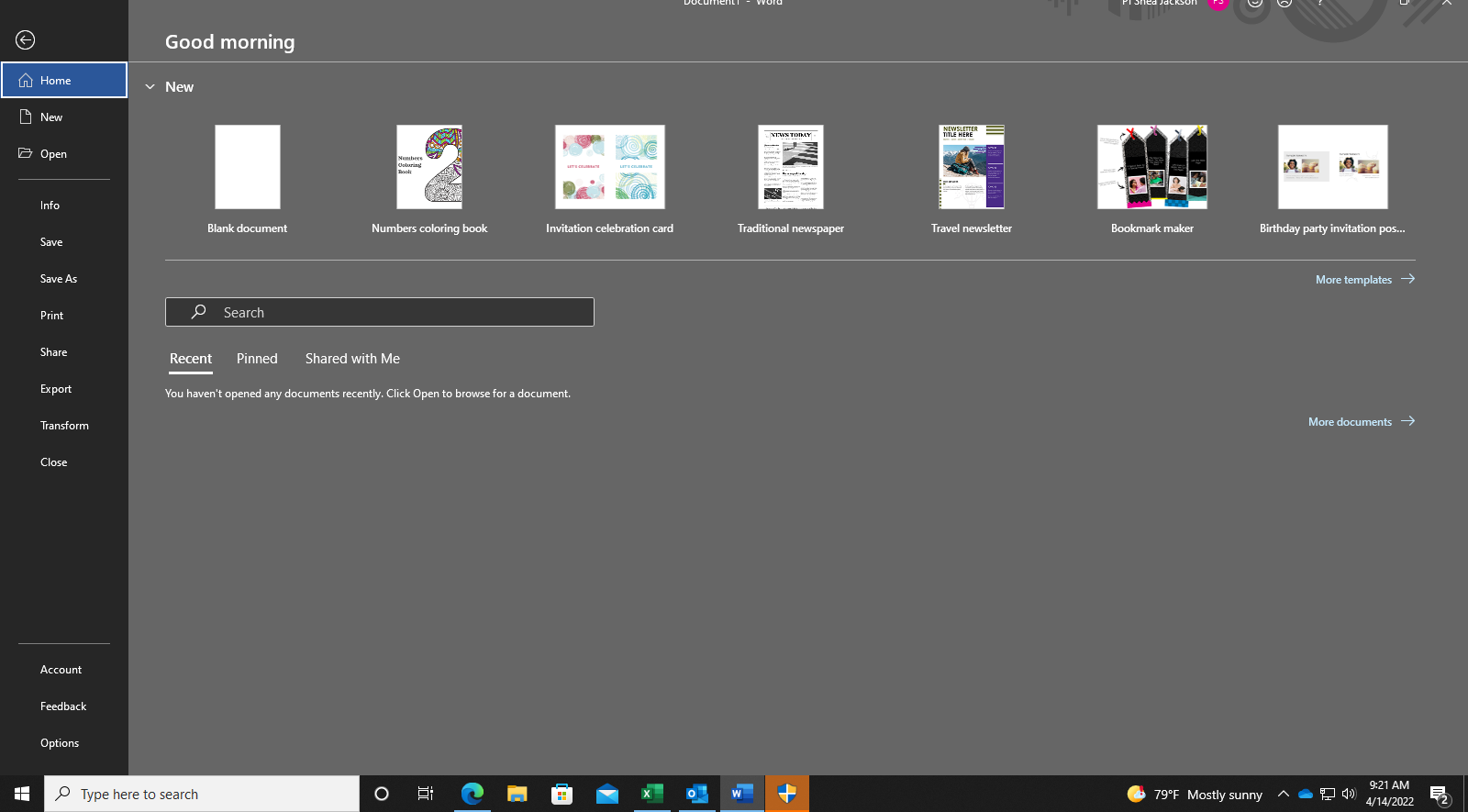This screenshot has width=1468, height=812.
Task: Open Word Options in the sidebar
Action: click(x=60, y=743)
